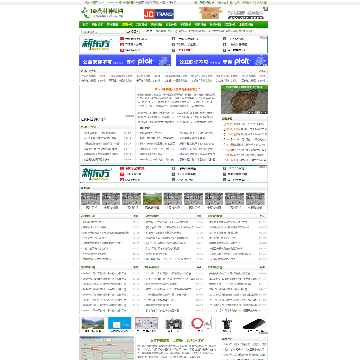
Task: Open the mountain landscape thumbnail
Action: [x=93, y=323]
